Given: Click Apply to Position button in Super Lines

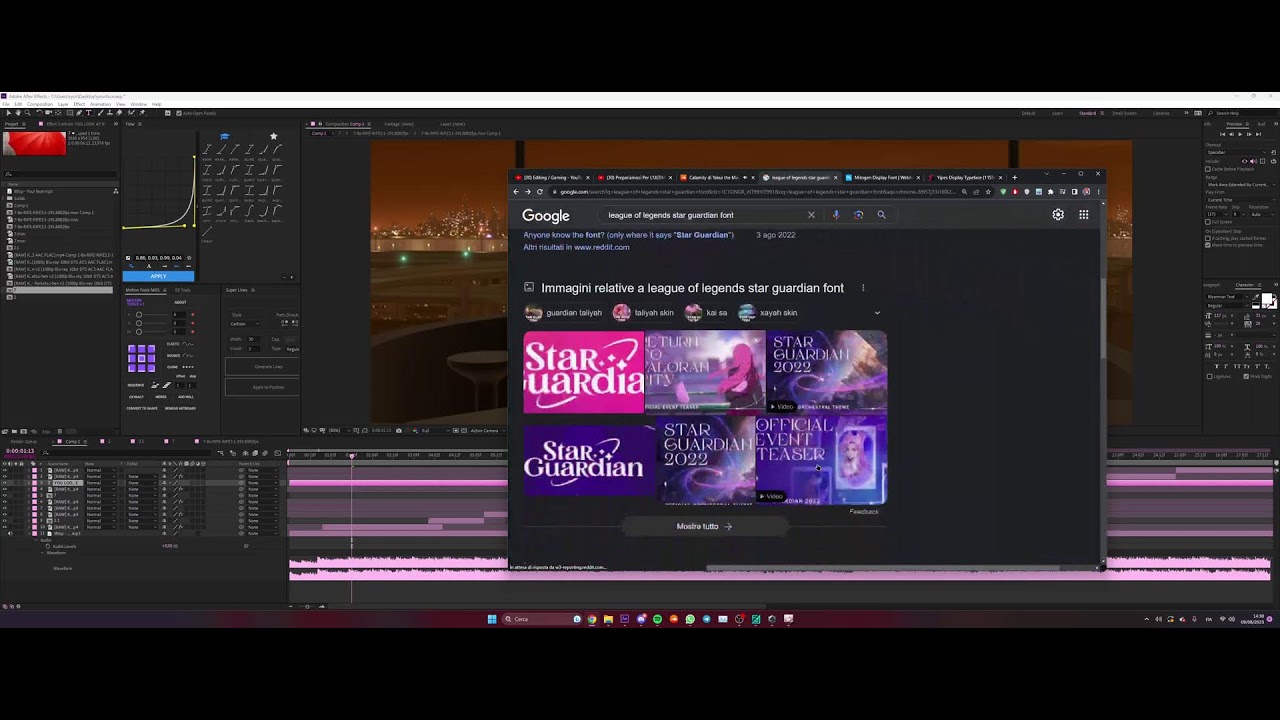Looking at the screenshot, I should tap(269, 387).
